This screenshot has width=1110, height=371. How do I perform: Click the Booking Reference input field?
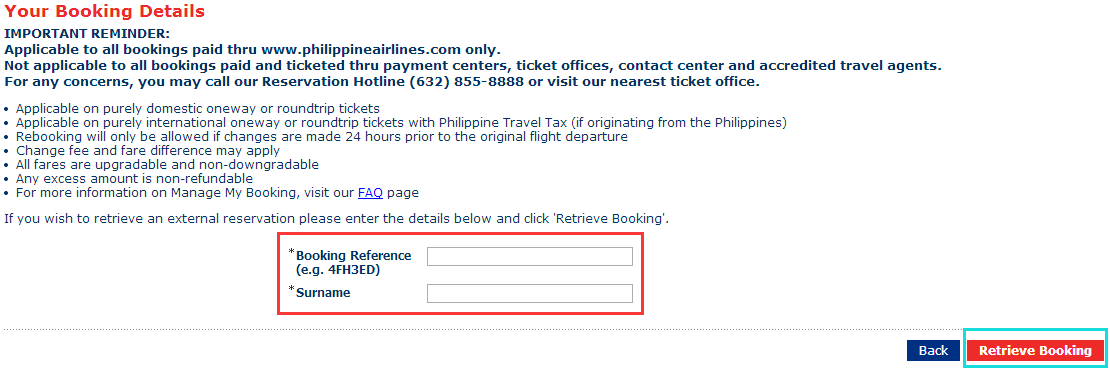click(530, 256)
